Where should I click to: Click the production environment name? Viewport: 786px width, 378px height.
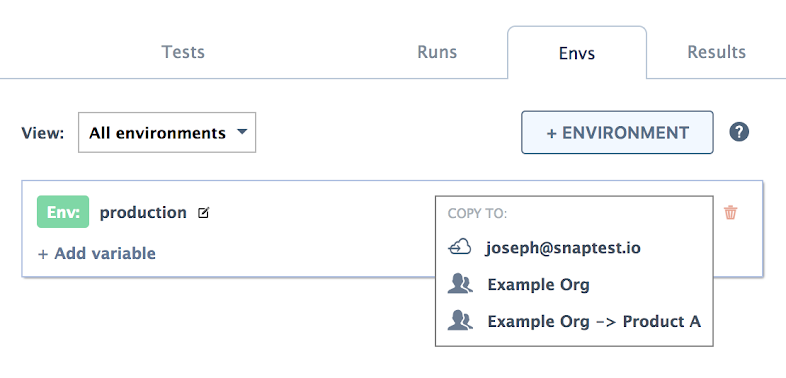143,213
